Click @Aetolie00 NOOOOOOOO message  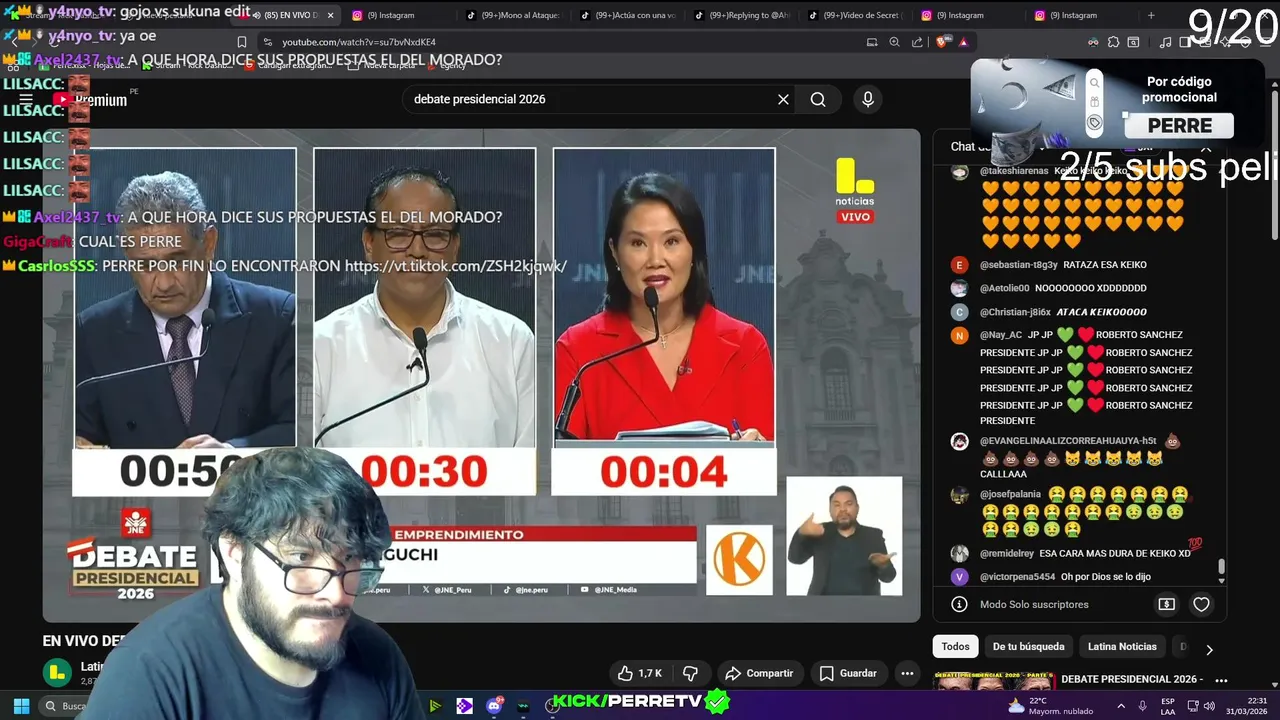[x=1063, y=288]
